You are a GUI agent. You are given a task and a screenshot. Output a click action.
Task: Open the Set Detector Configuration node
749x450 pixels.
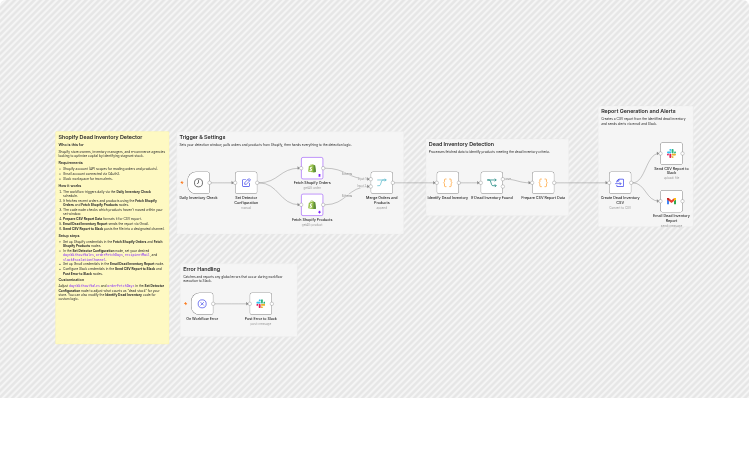pyautogui.click(x=246, y=182)
